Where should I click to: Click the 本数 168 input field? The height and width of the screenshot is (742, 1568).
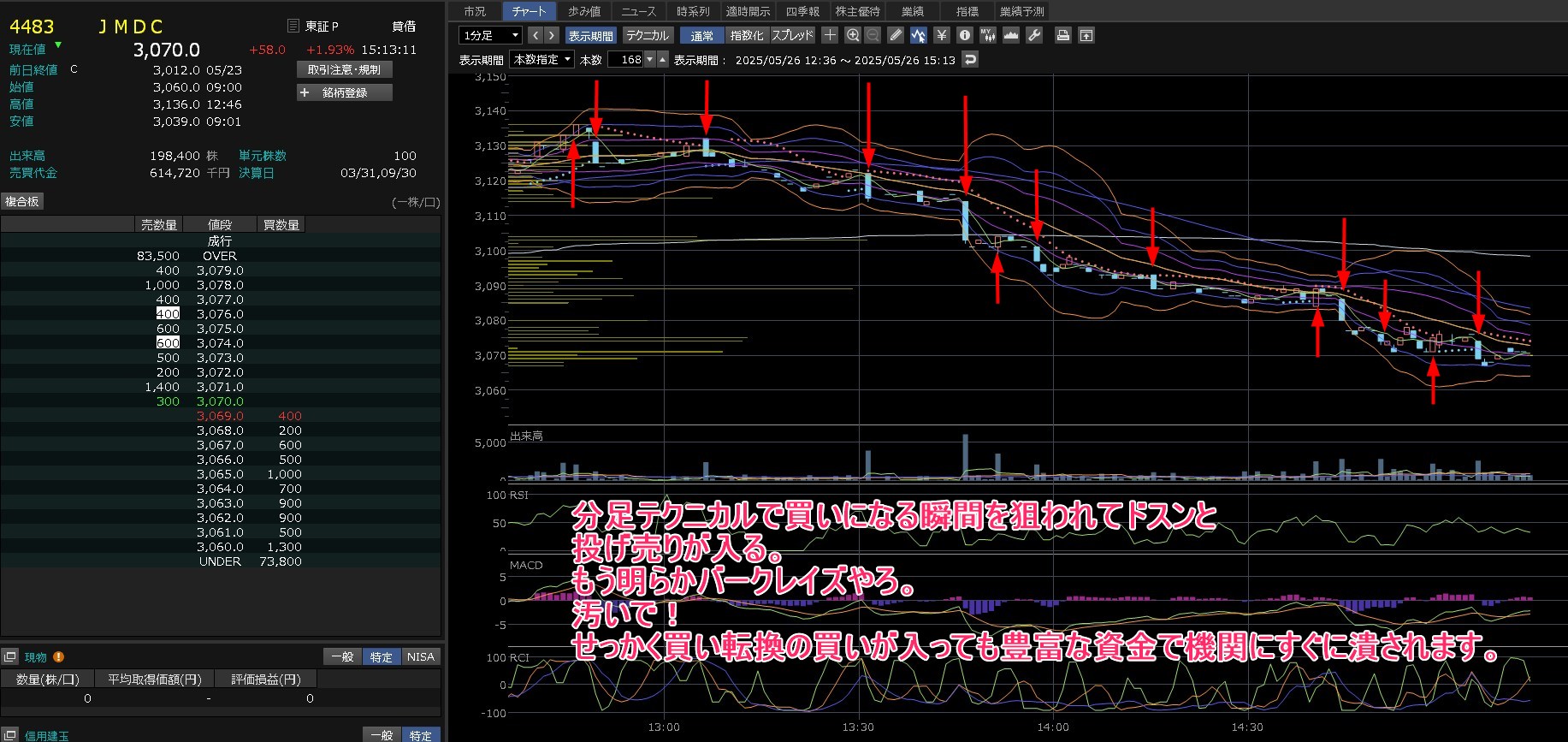625,59
